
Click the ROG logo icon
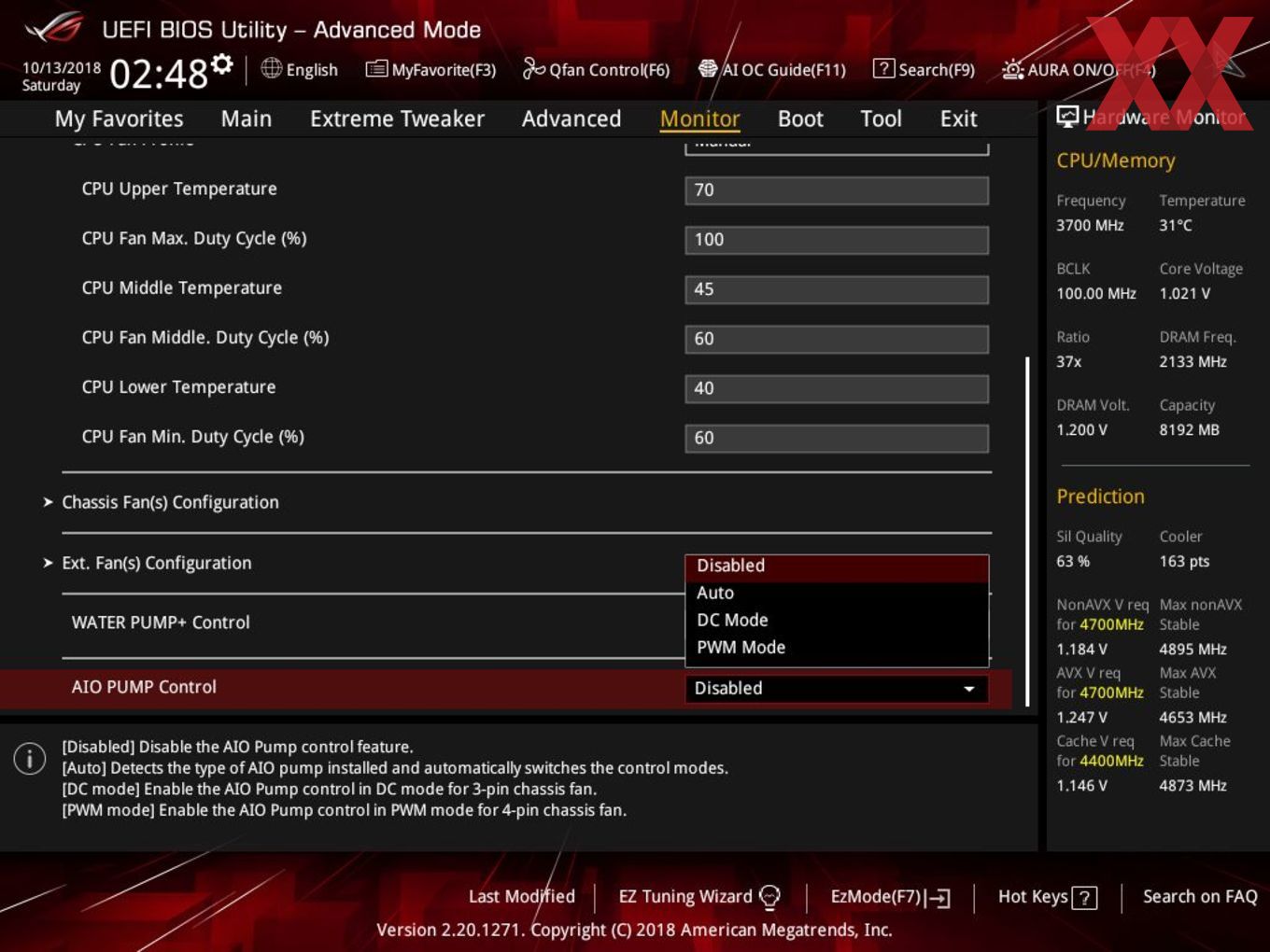tap(54, 28)
